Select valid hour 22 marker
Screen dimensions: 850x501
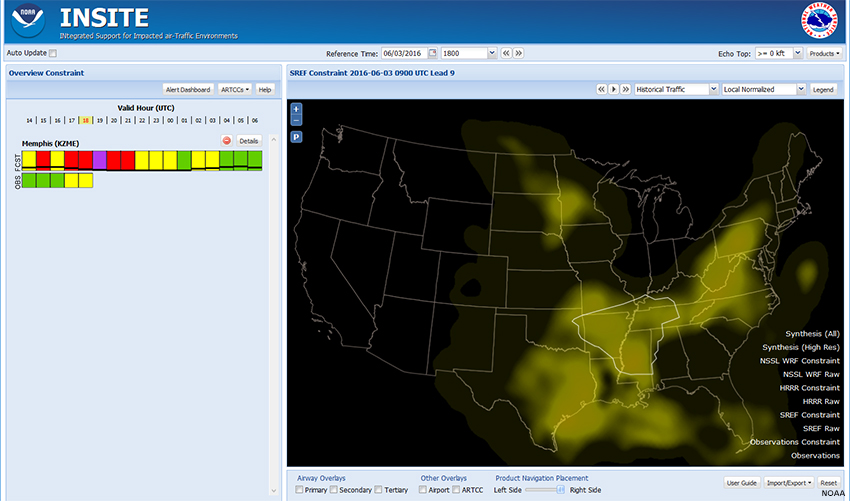pyautogui.click(x=142, y=120)
